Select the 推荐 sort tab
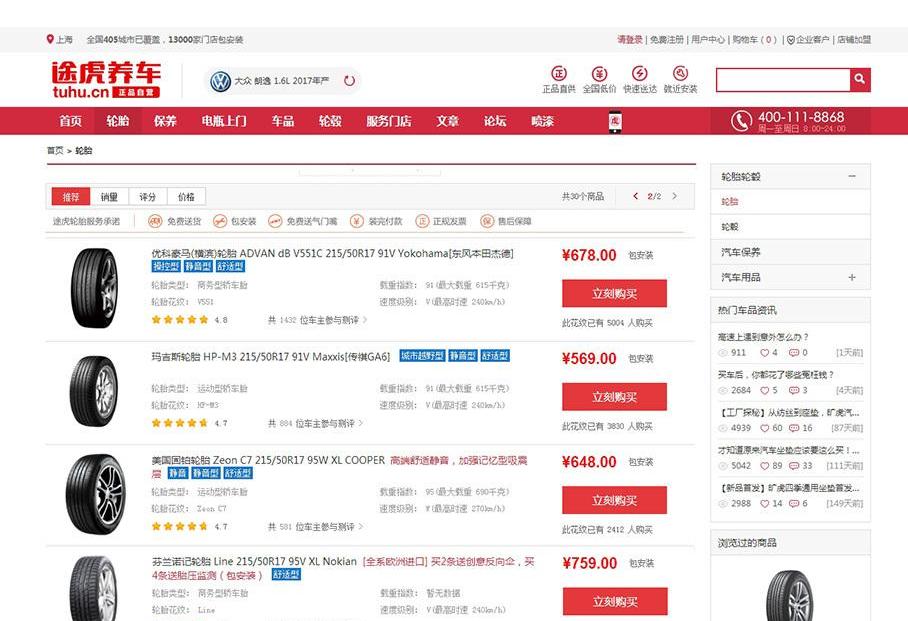This screenshot has width=908, height=621. 71,196
